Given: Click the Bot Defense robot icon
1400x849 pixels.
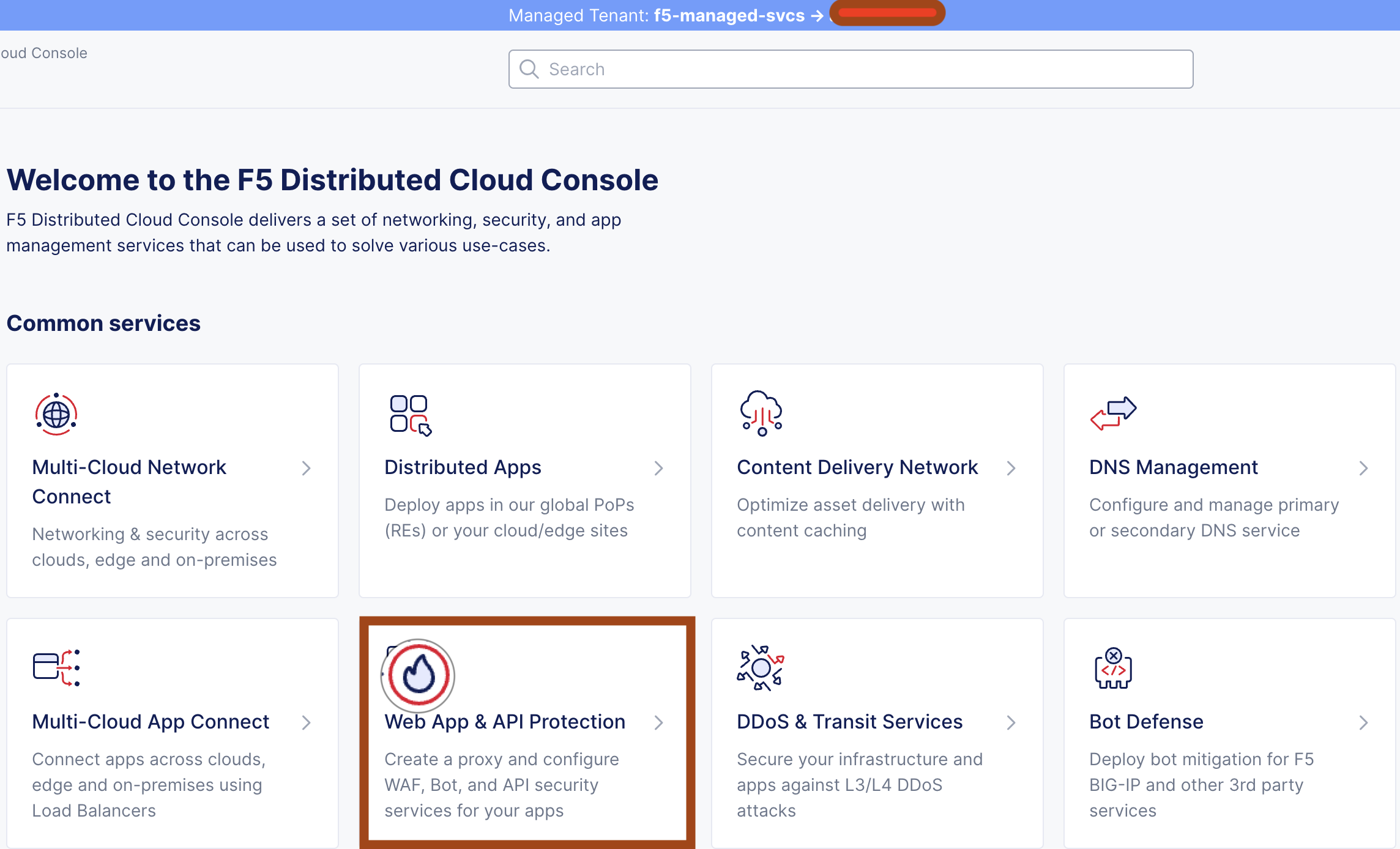Looking at the screenshot, I should (1113, 668).
